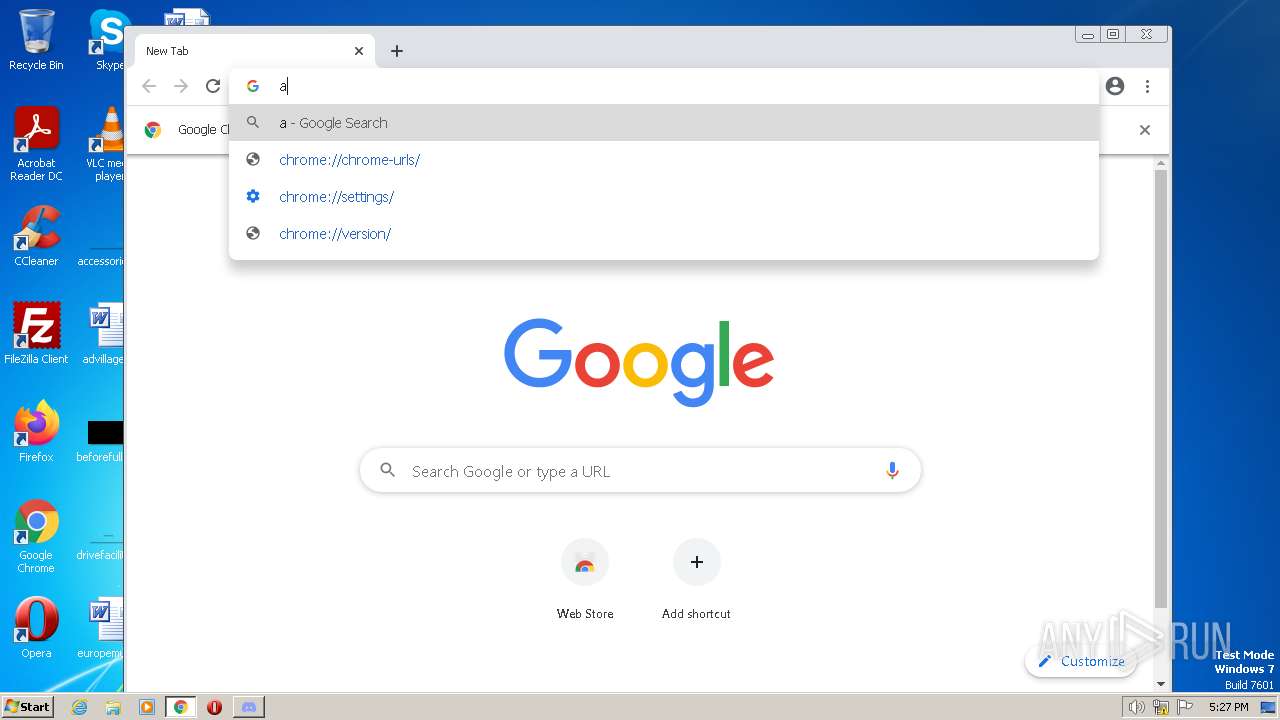The image size is (1280, 720).
Task: Open the Chrome profile avatar menu
Action: click(1115, 86)
